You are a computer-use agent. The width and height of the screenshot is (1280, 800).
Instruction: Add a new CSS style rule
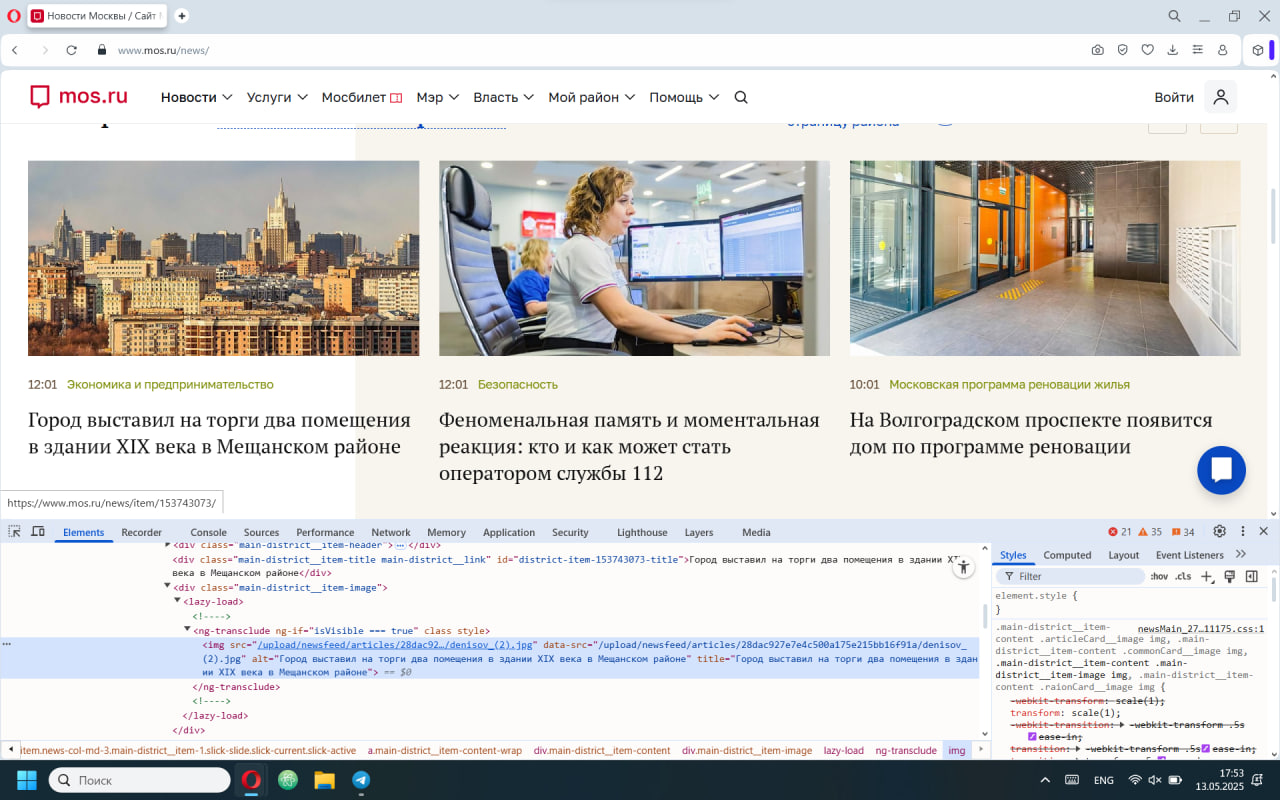coord(1206,576)
